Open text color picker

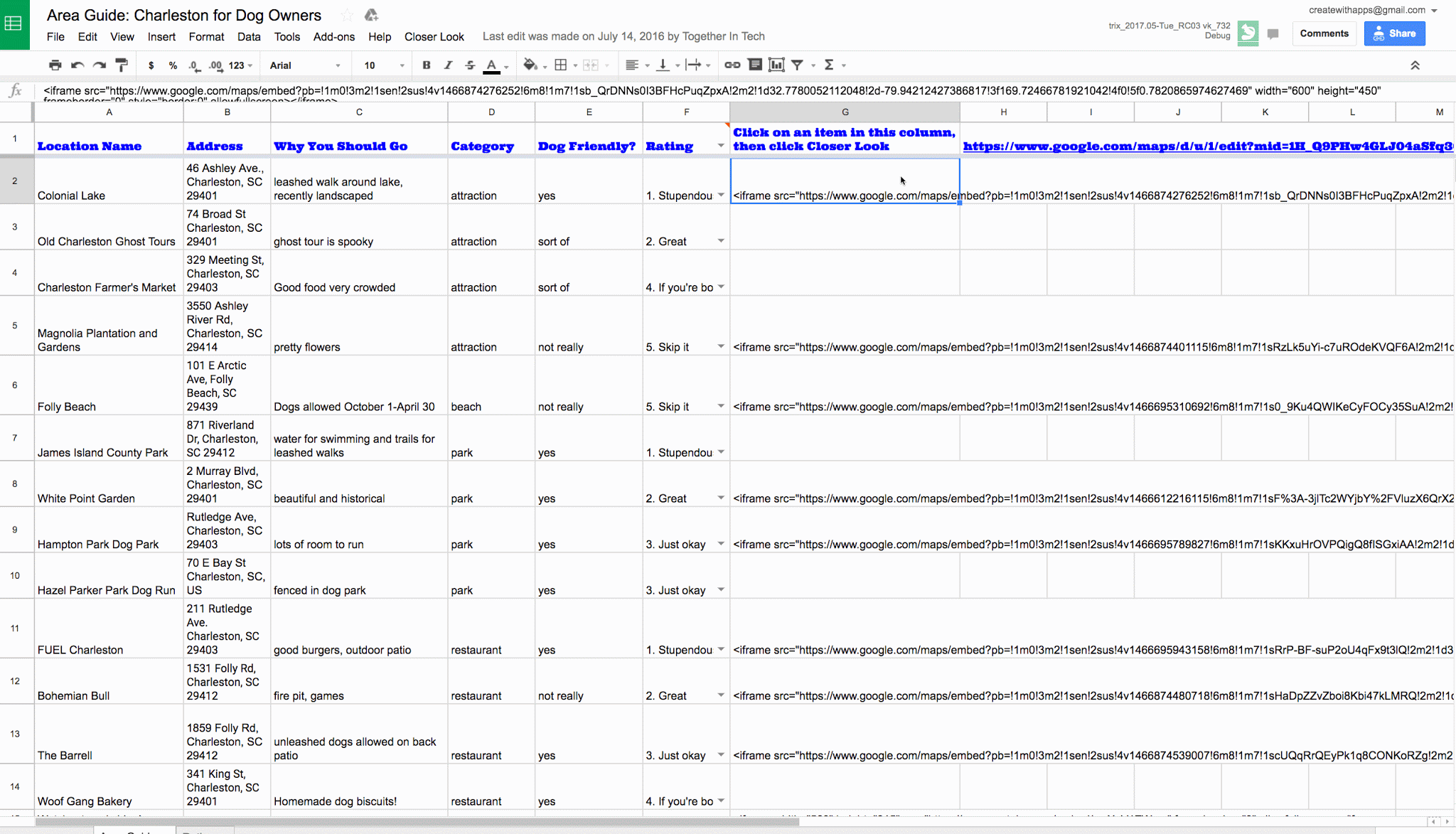pyautogui.click(x=495, y=65)
